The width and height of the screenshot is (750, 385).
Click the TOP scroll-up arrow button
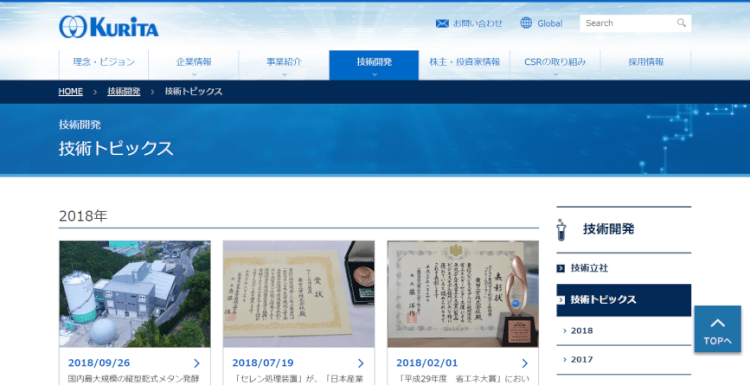pyautogui.click(x=717, y=330)
